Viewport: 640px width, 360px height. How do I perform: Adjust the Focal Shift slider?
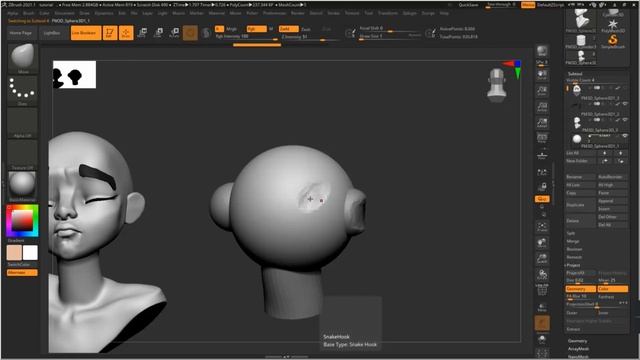coord(390,29)
